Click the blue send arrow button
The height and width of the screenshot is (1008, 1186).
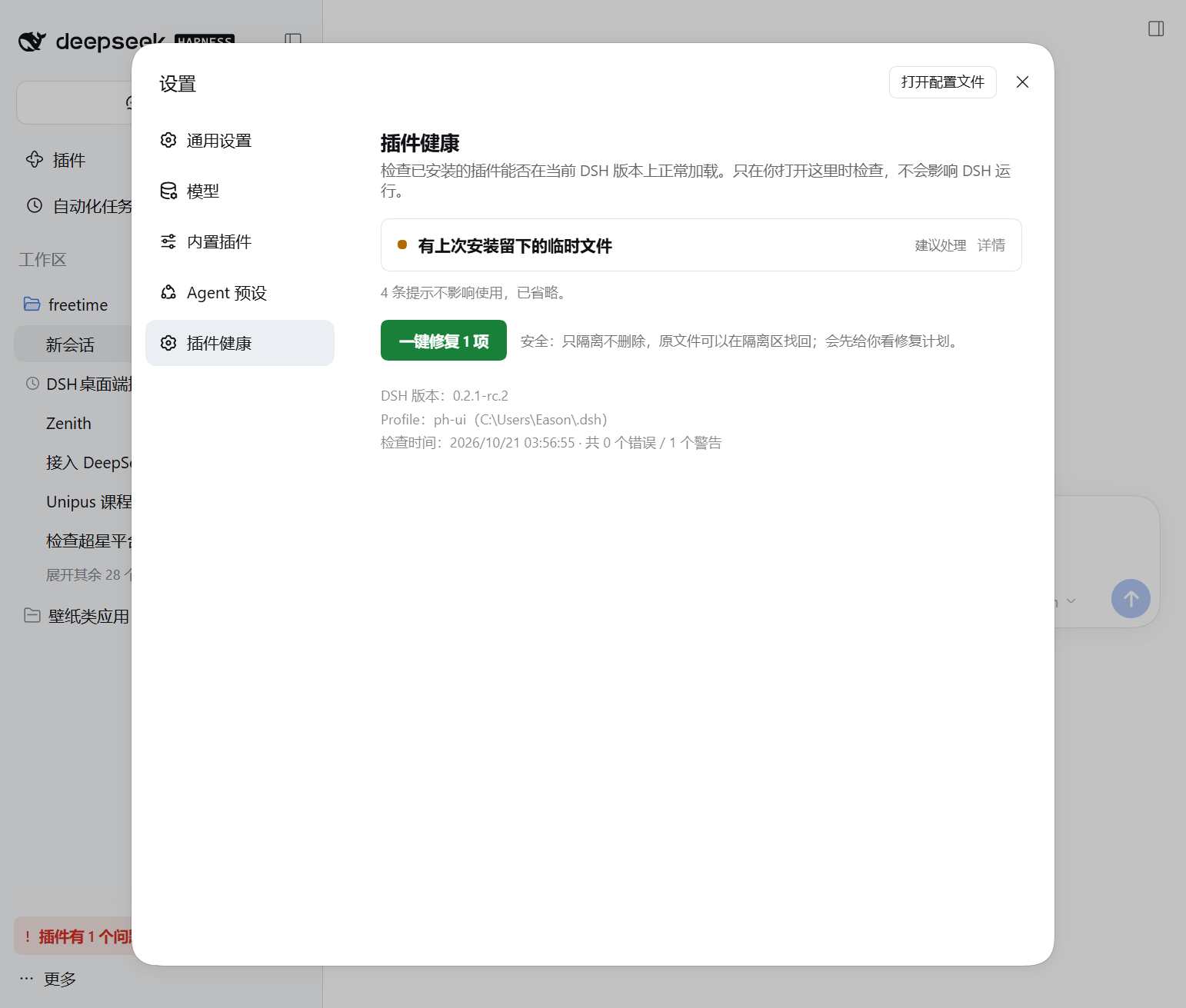1131,599
